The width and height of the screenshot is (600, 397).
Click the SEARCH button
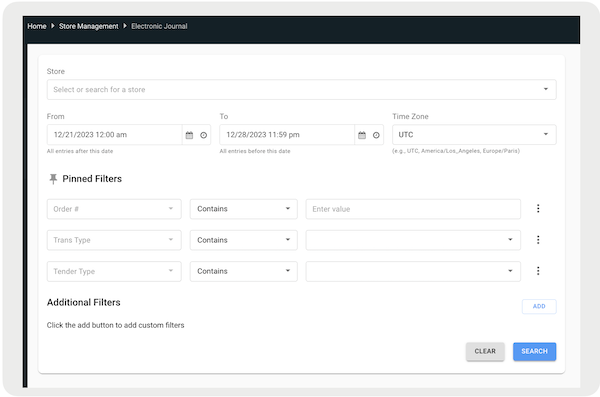pos(535,351)
